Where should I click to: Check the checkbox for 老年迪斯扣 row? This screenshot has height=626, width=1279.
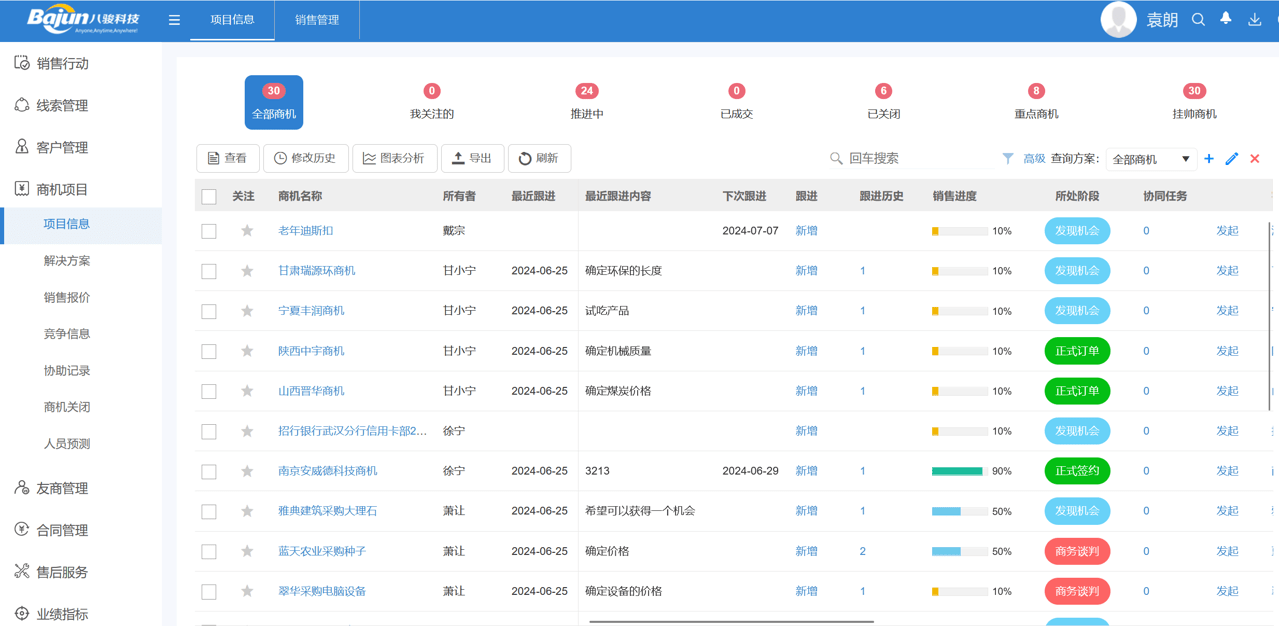[209, 231]
